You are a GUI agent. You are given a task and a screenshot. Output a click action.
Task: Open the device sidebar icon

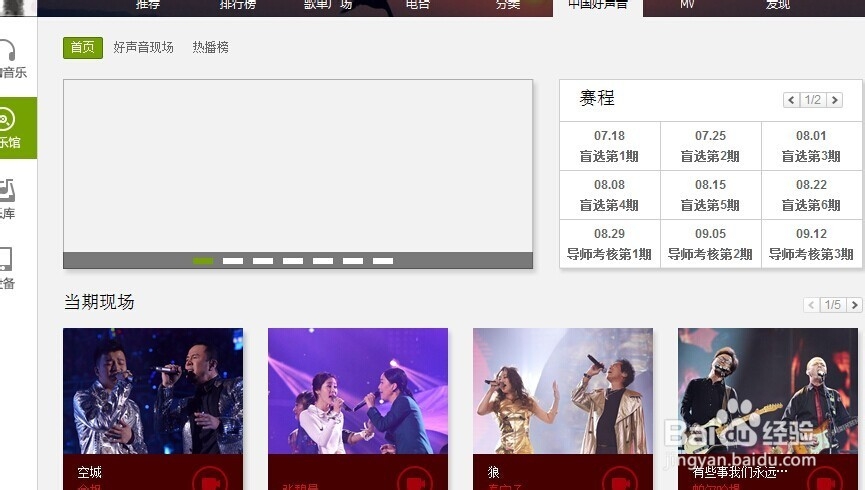tap(6, 259)
